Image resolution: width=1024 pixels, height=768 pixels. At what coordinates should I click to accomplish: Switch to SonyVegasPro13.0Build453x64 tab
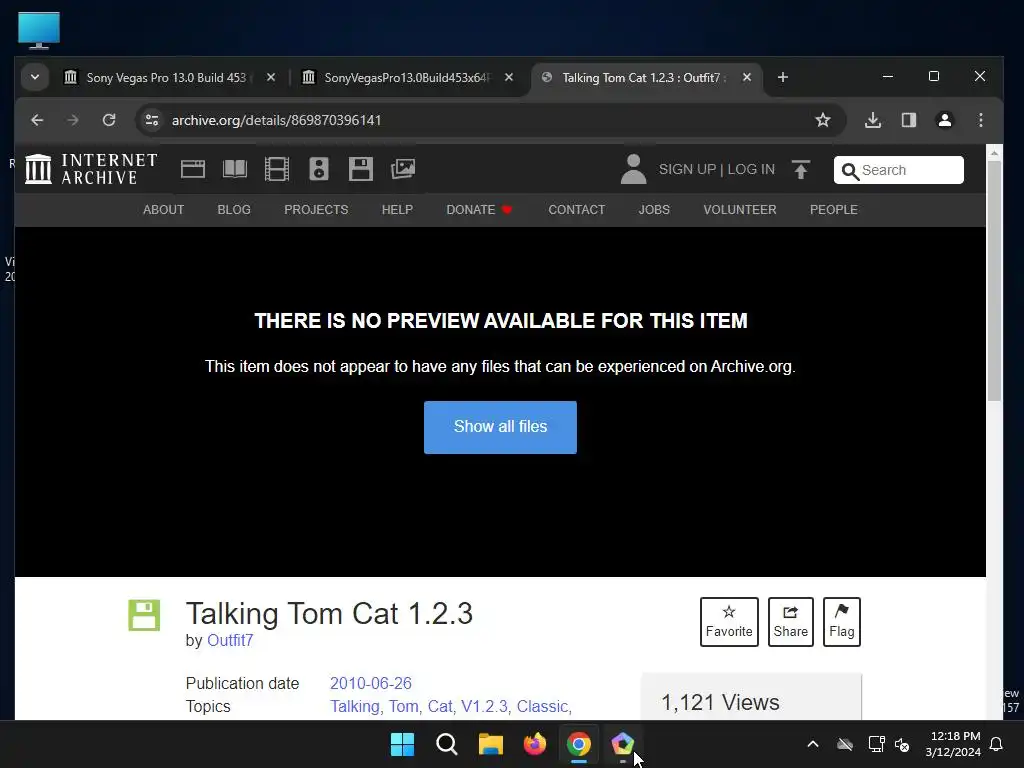point(405,78)
